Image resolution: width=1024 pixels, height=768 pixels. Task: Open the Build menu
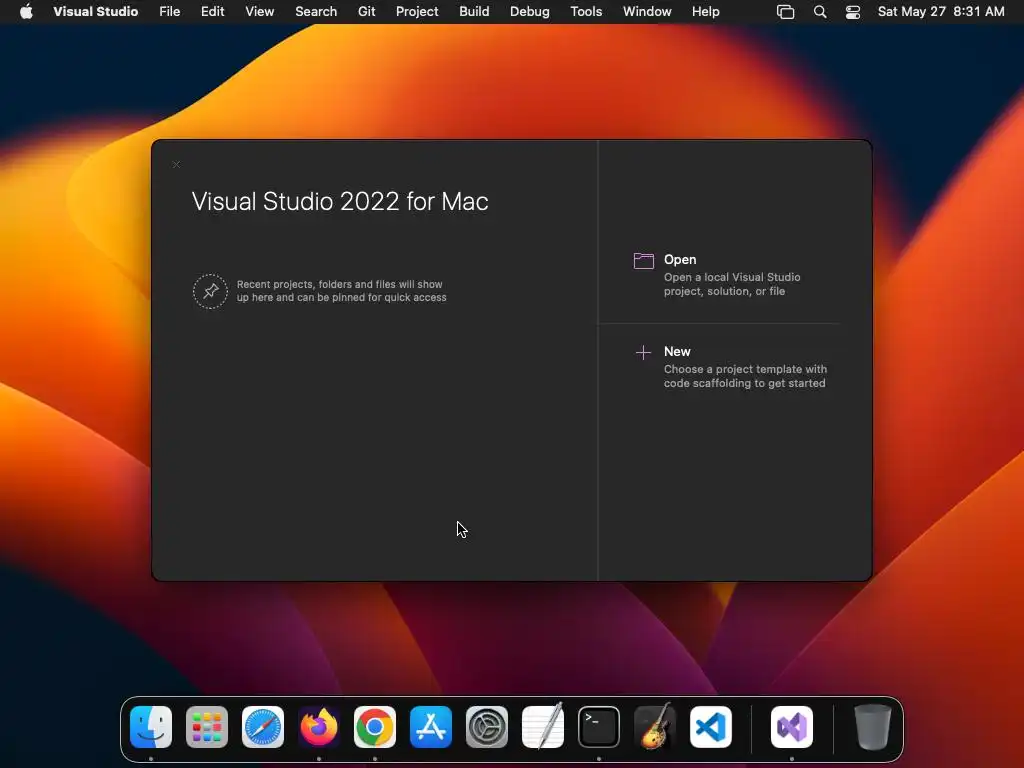474,12
